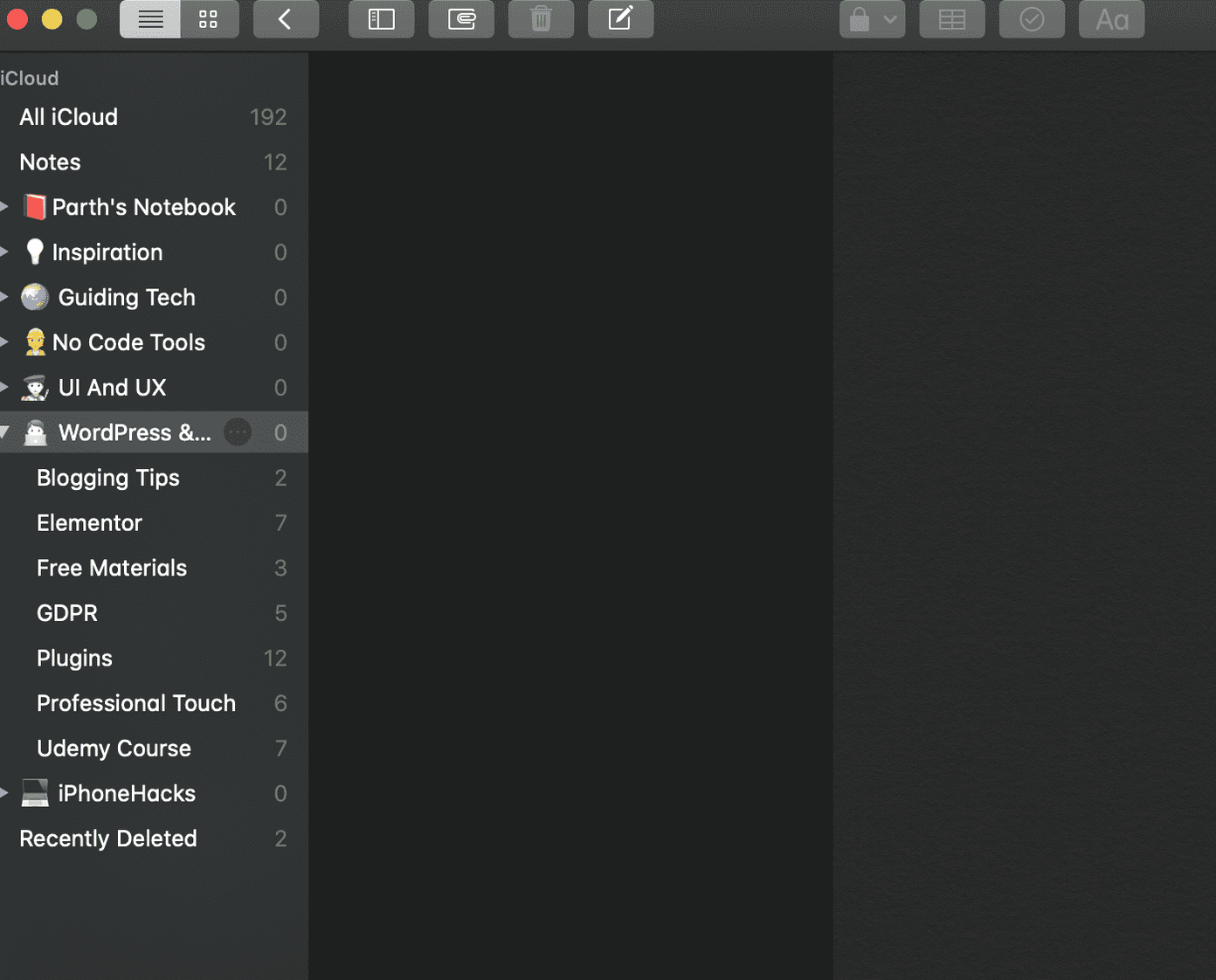Insert a table
The height and width of the screenshot is (980, 1216).
pos(952,19)
